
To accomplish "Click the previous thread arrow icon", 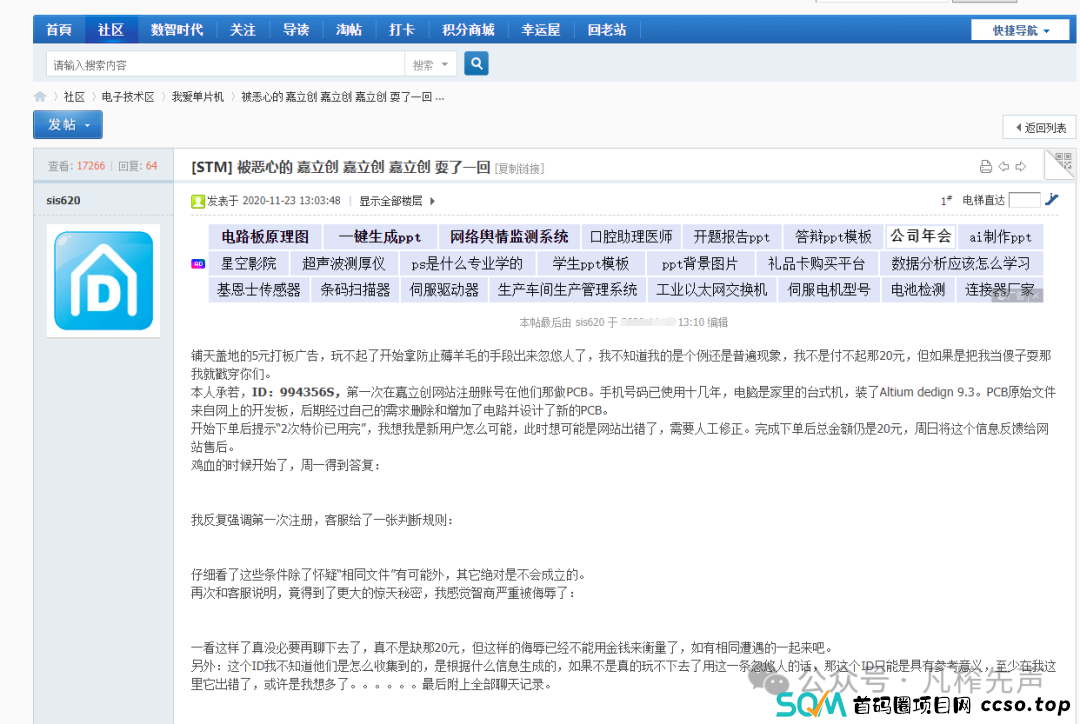I will (1003, 166).
